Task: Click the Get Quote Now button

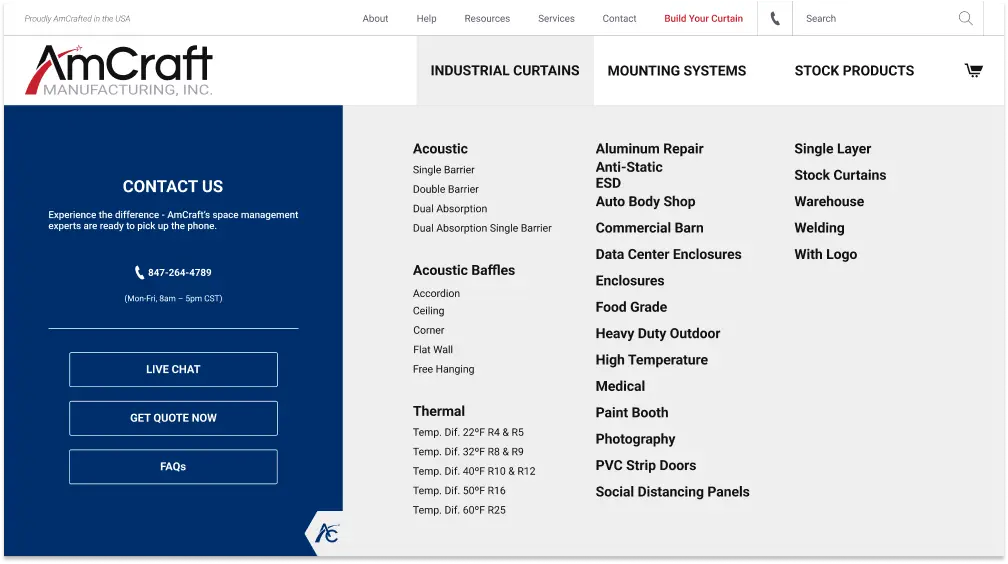Action: 173,418
